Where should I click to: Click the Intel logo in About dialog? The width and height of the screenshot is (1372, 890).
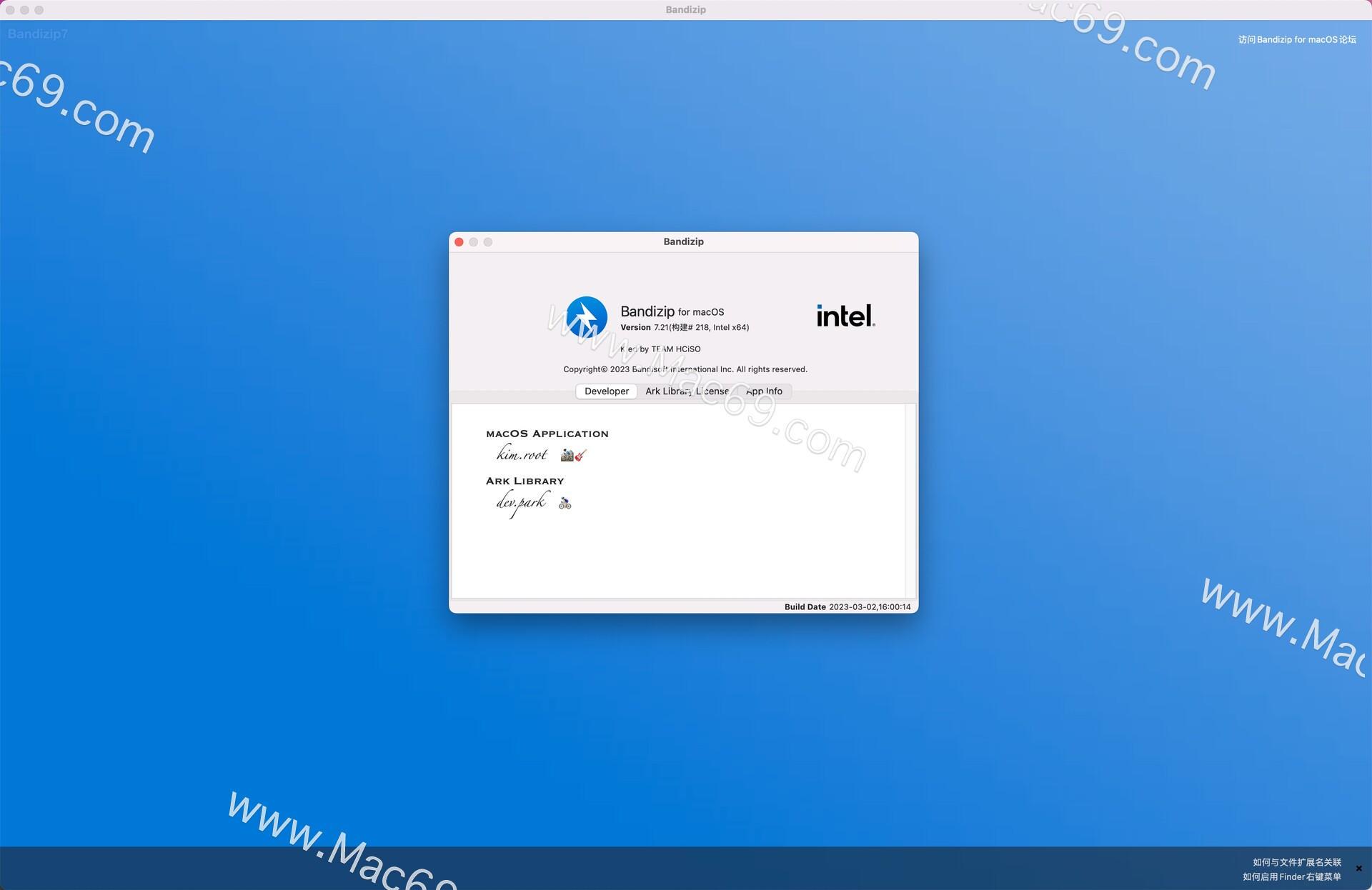(x=845, y=316)
